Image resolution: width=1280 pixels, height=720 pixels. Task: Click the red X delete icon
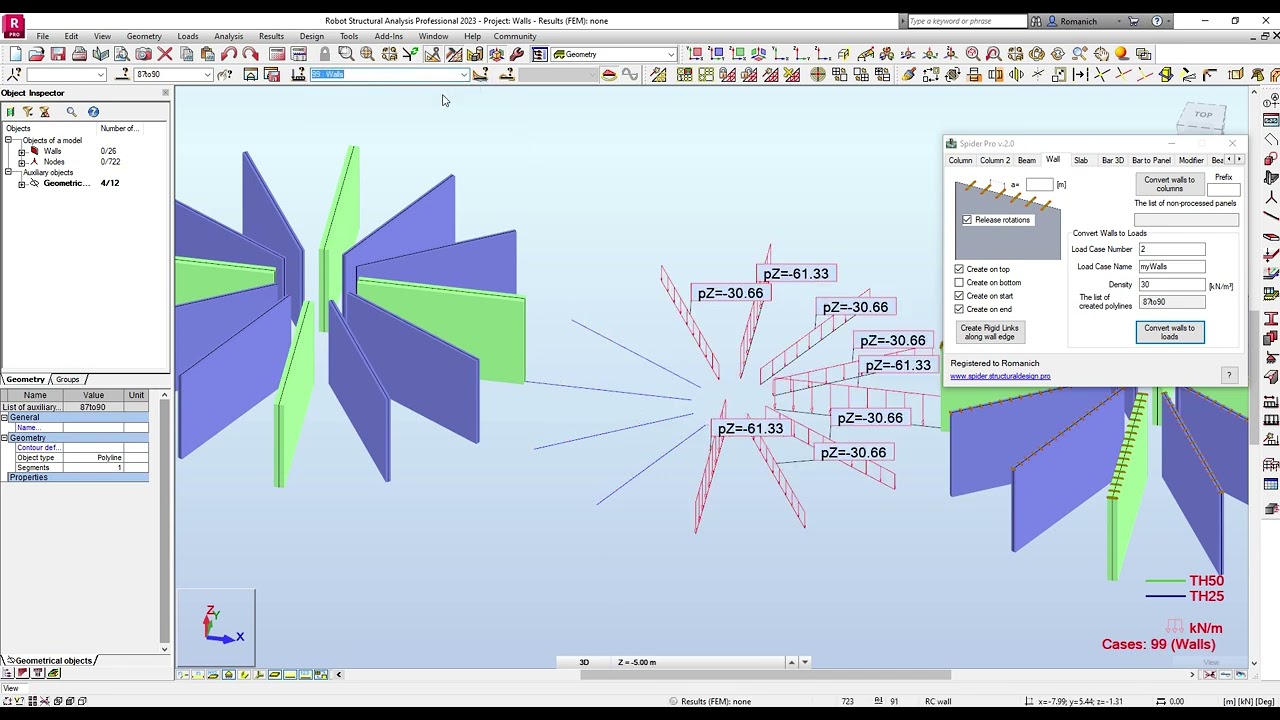click(165, 54)
